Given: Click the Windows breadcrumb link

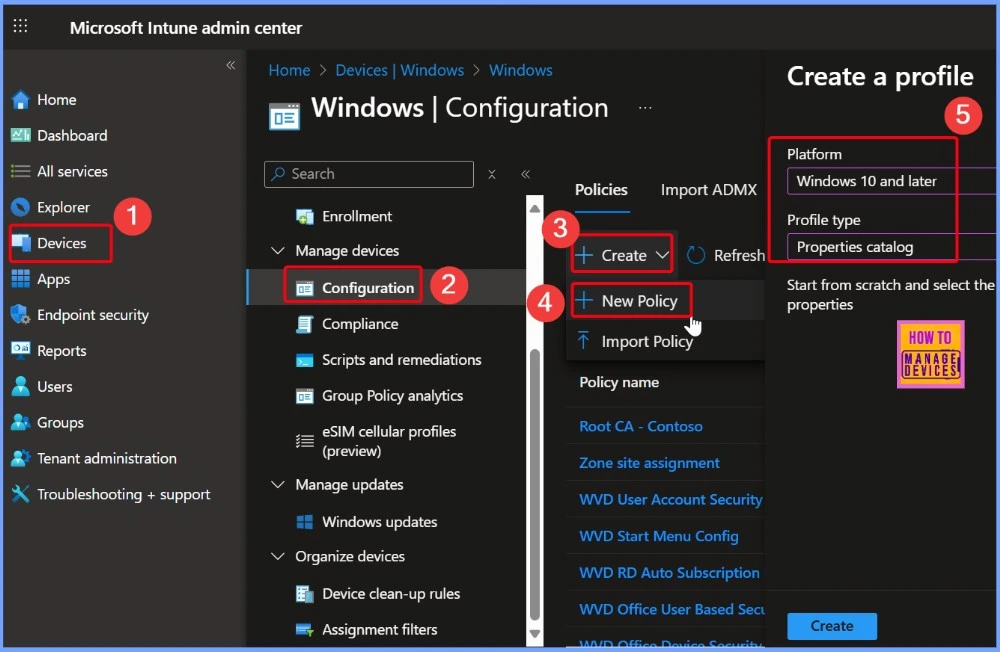Looking at the screenshot, I should tap(520, 70).
